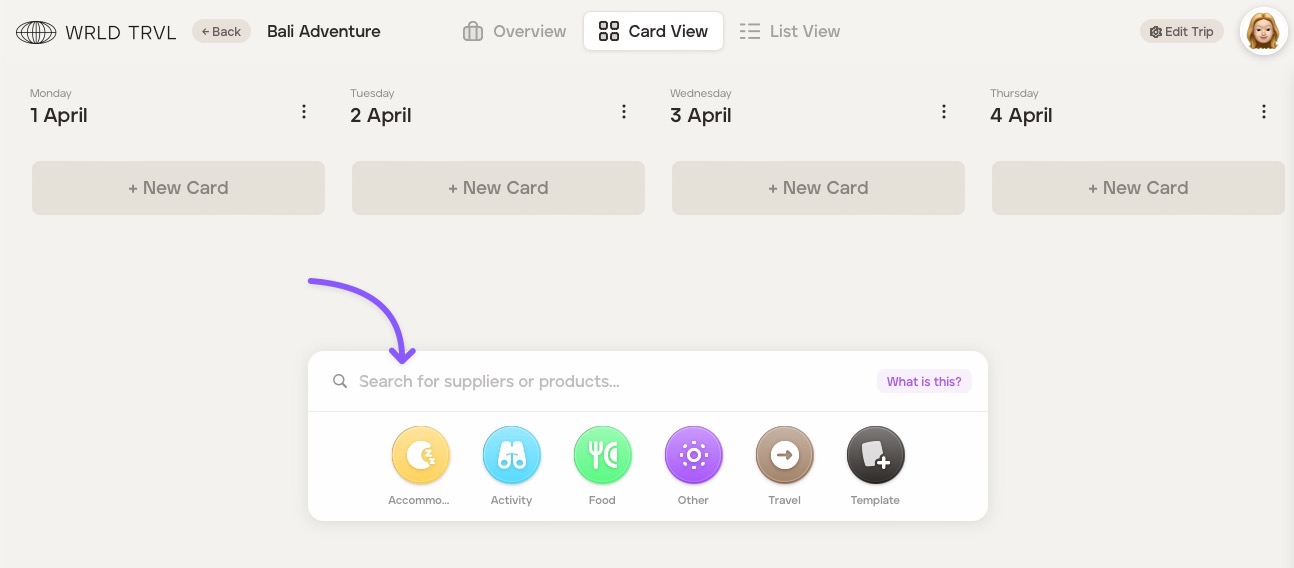
Task: Choose the Travel arrow icon
Action: (x=784, y=456)
